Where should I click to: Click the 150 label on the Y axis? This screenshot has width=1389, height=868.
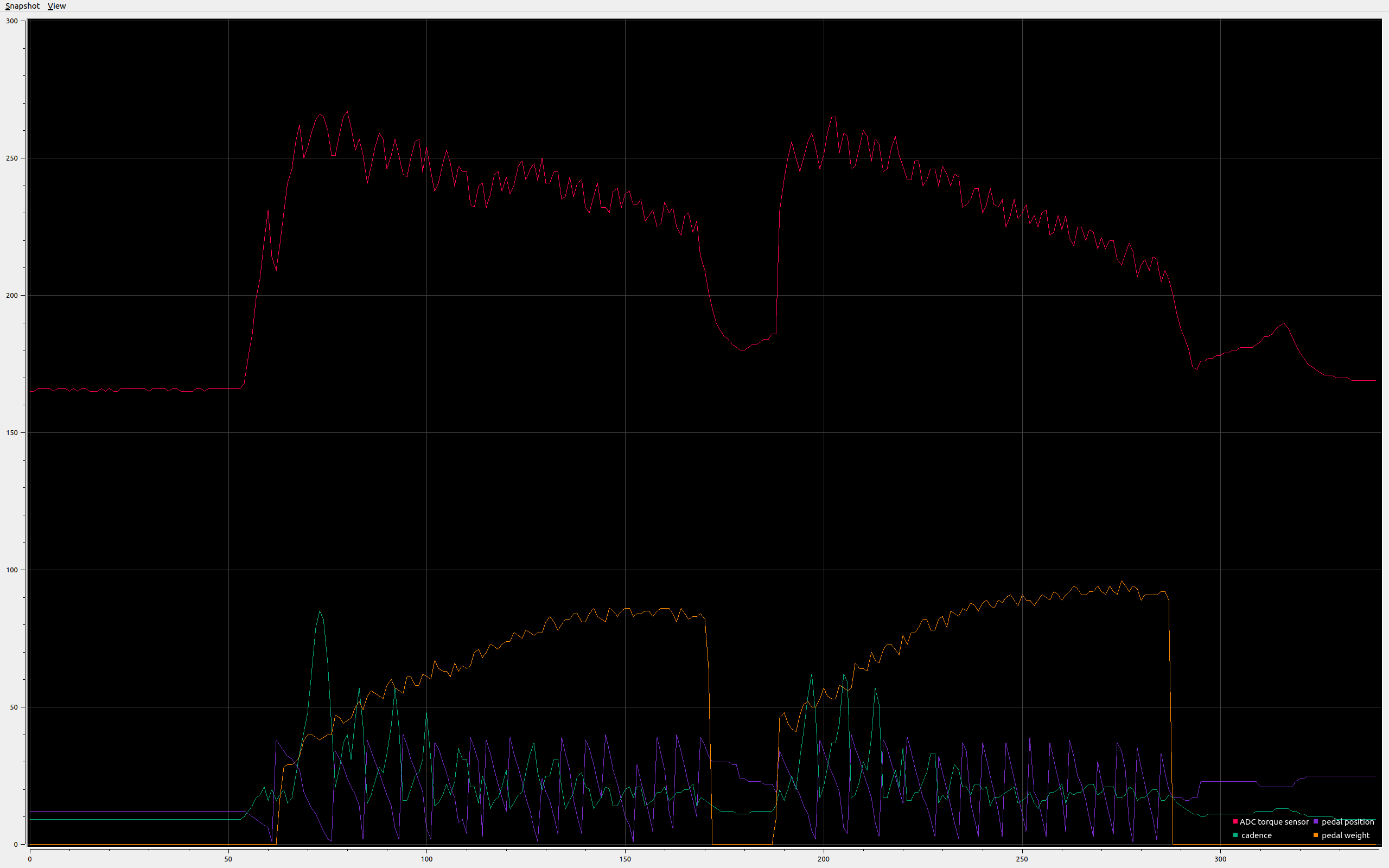11,433
